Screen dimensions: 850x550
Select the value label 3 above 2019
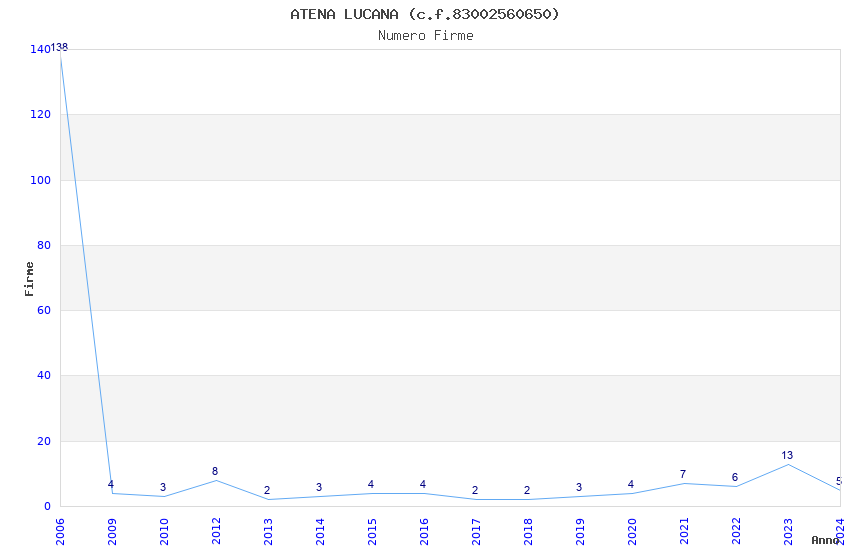[x=579, y=488]
